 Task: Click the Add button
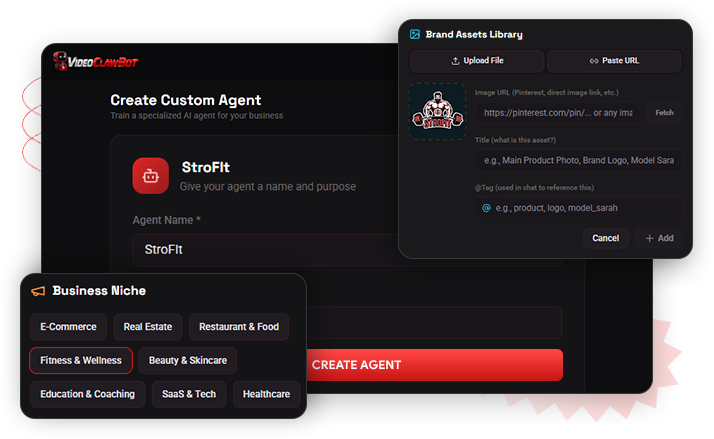coord(659,238)
